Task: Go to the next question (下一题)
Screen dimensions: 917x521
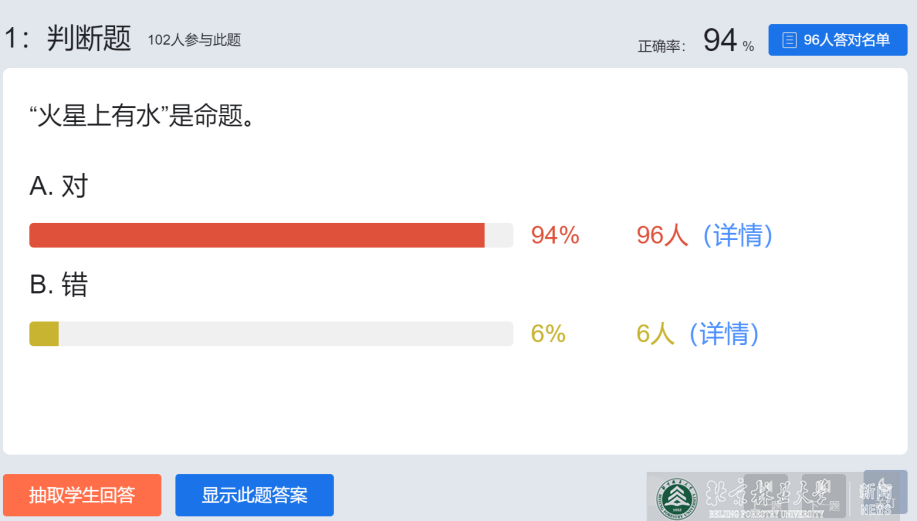Action: click(823, 493)
